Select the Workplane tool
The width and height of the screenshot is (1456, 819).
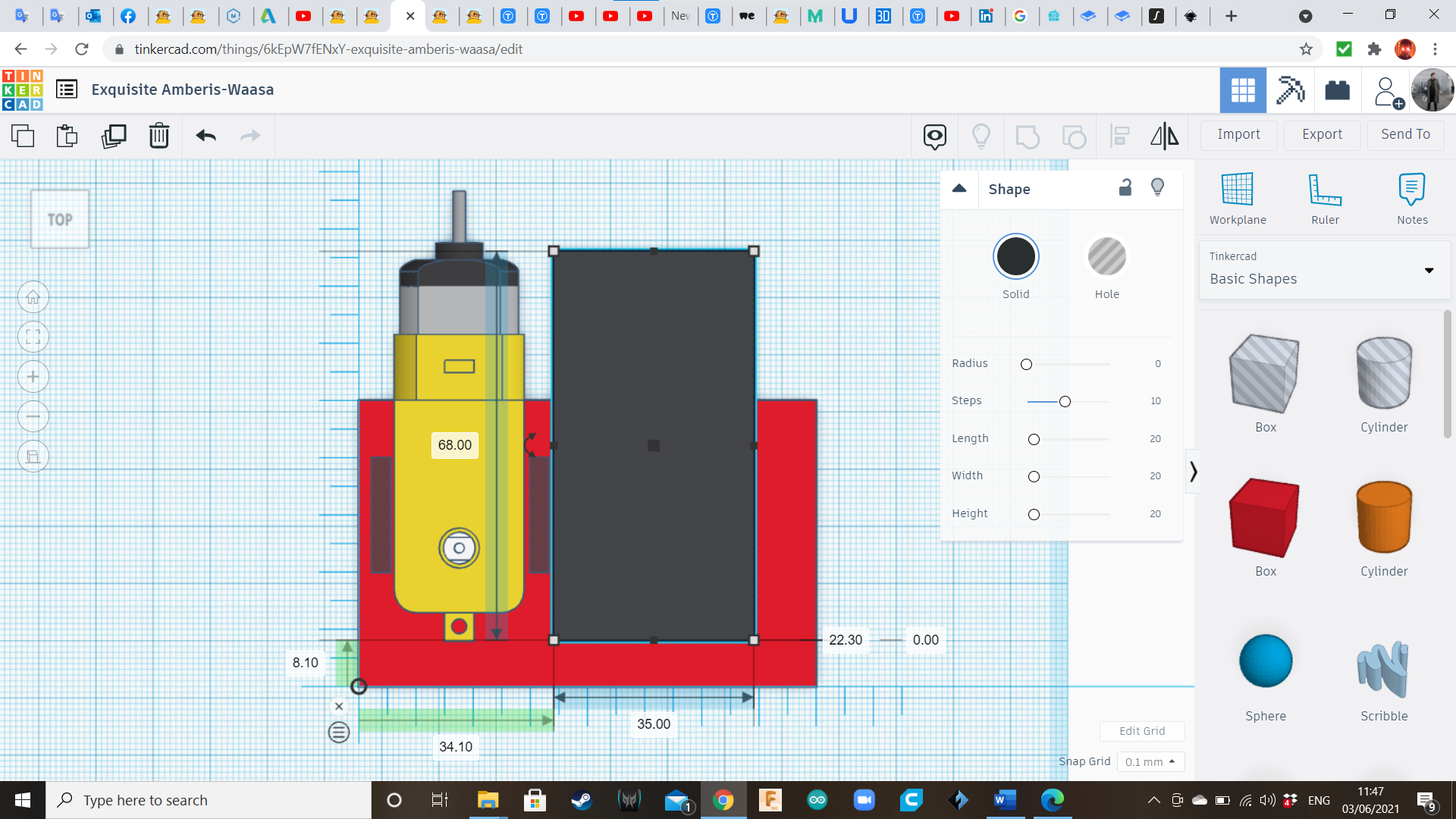point(1237,197)
